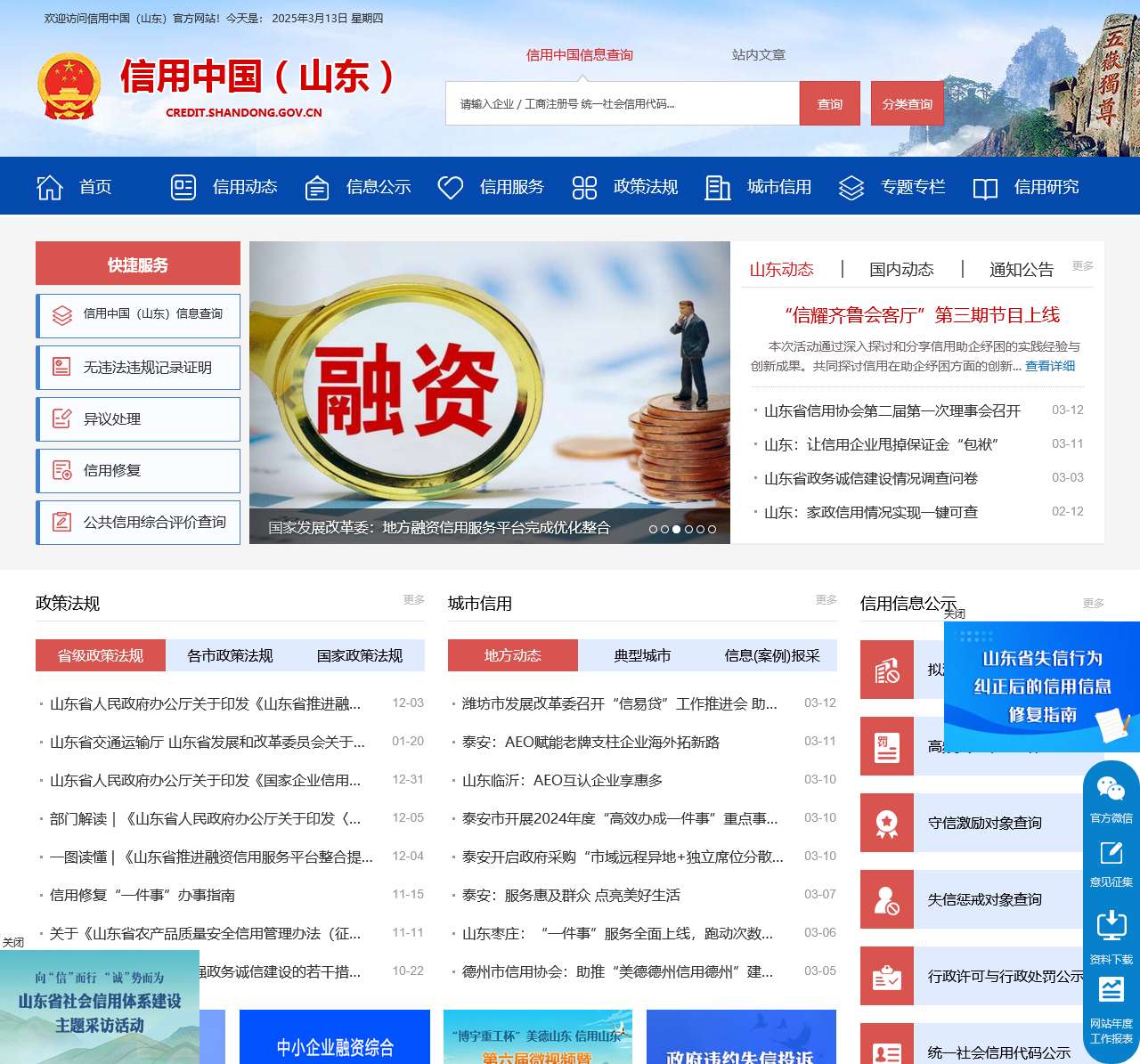
Task: Select the first carousel dot indicator
Action: click(653, 529)
